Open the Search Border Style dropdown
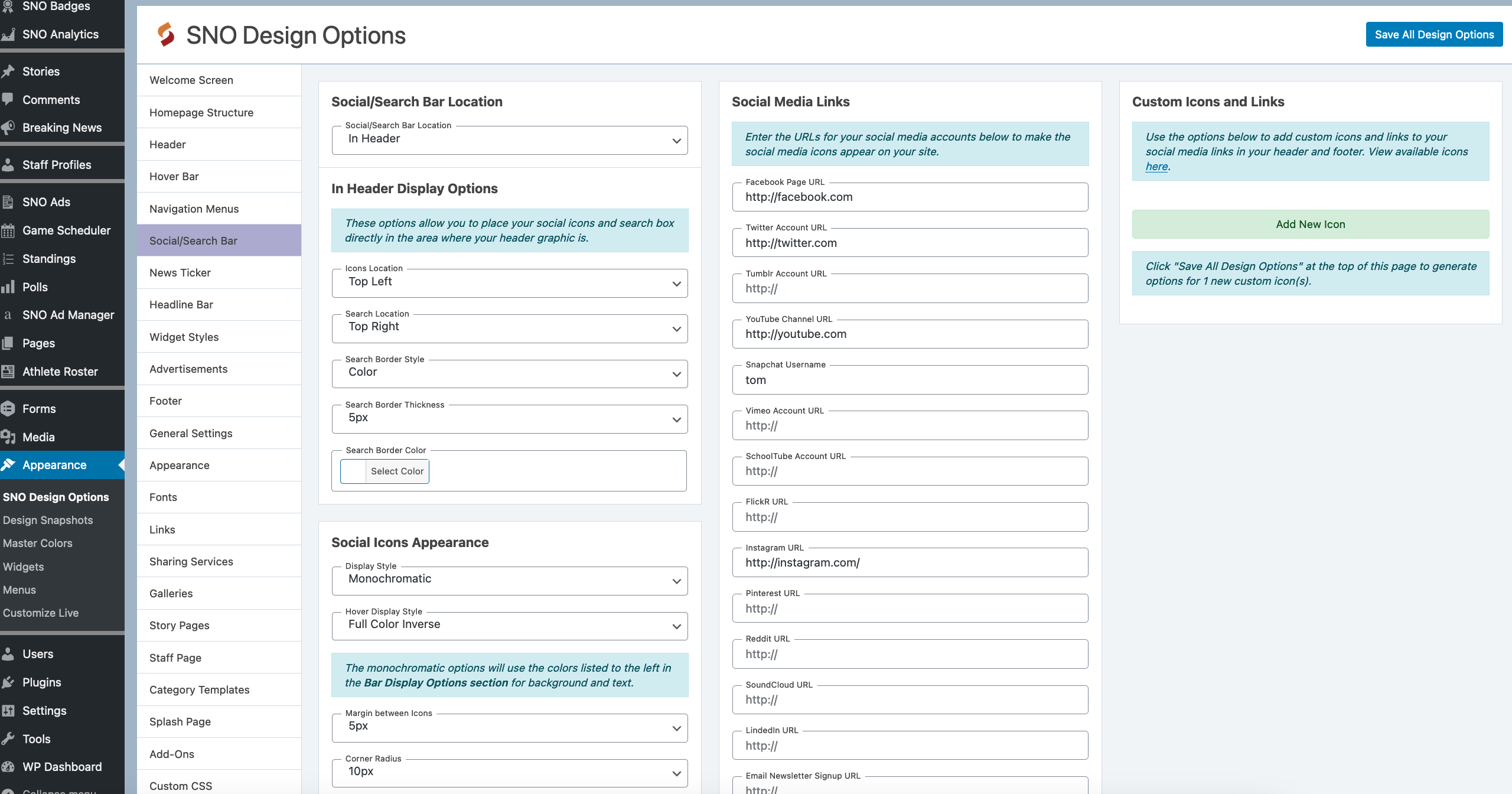Screen dimensions: 1512x794 (x=510, y=374)
